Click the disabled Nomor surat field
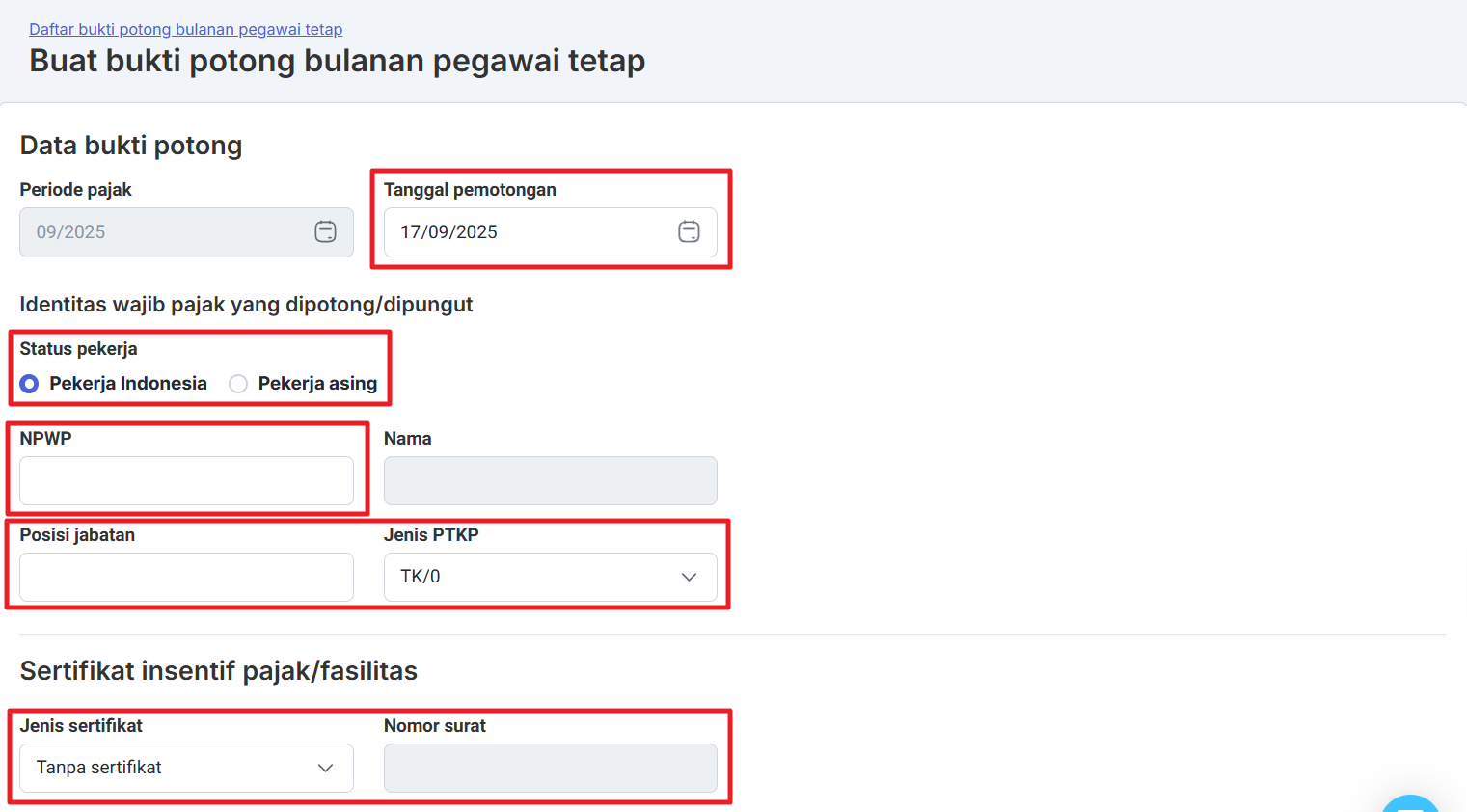This screenshot has width=1467, height=812. 550,768
